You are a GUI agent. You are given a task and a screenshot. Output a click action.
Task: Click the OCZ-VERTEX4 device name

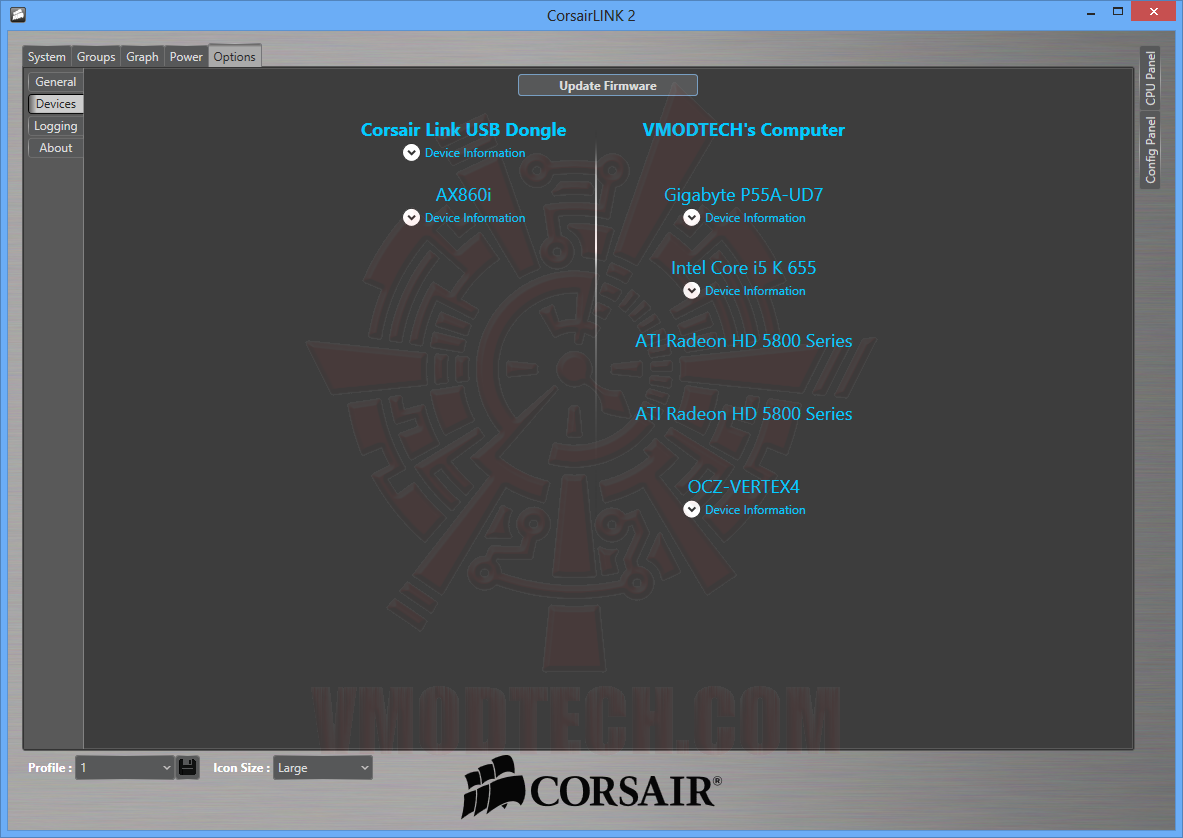tap(744, 487)
